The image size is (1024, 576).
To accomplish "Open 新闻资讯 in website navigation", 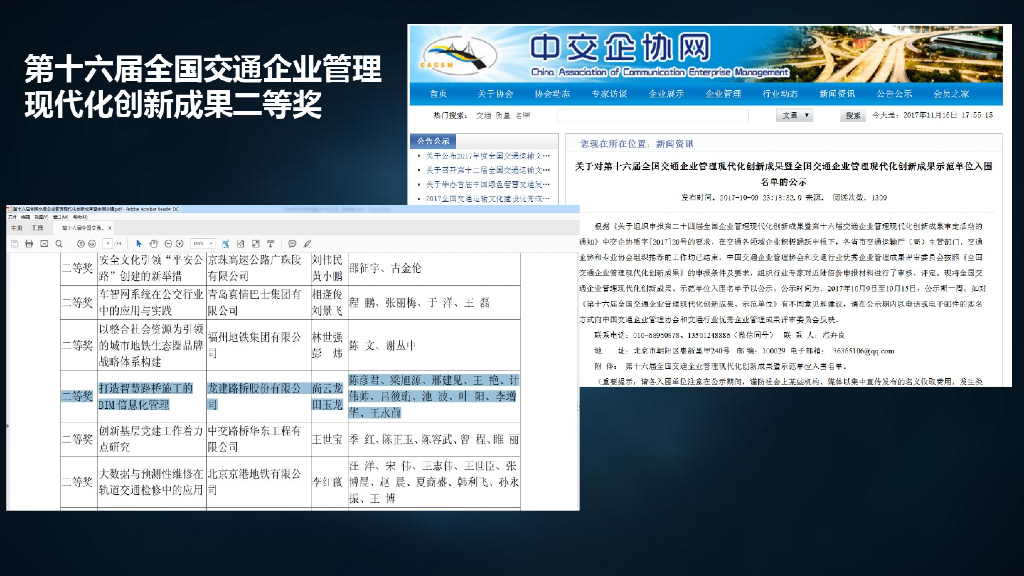I will [837, 94].
